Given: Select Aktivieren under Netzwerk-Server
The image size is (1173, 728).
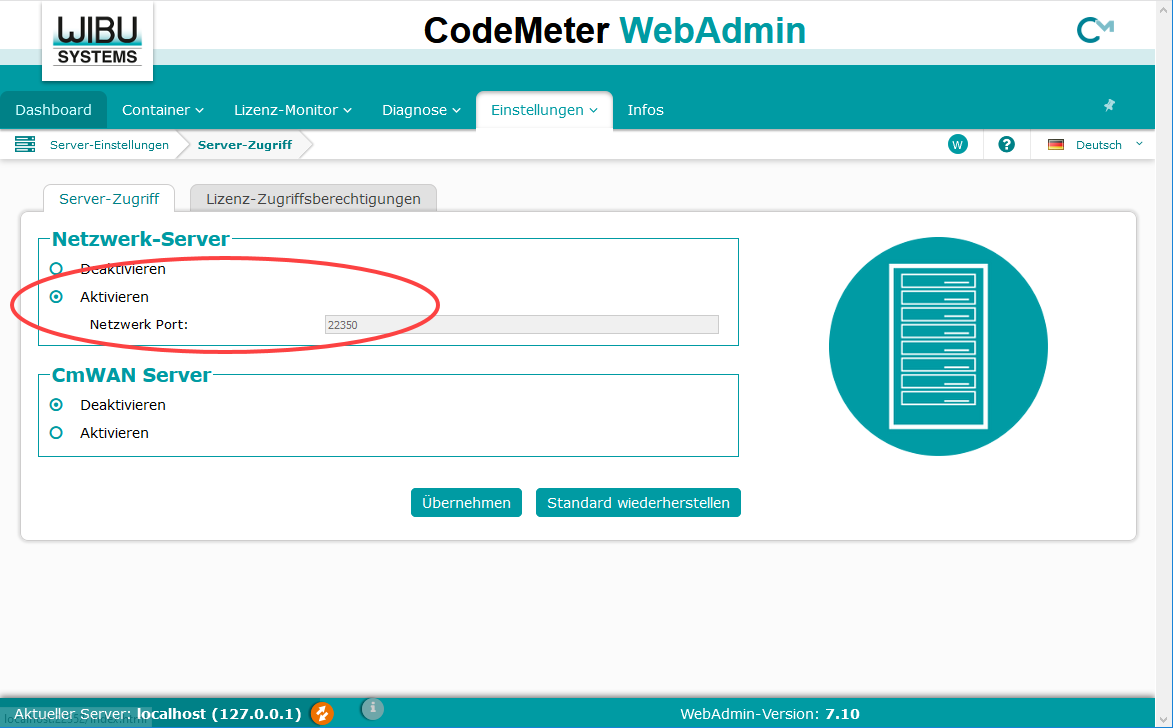Looking at the screenshot, I should [x=57, y=297].
